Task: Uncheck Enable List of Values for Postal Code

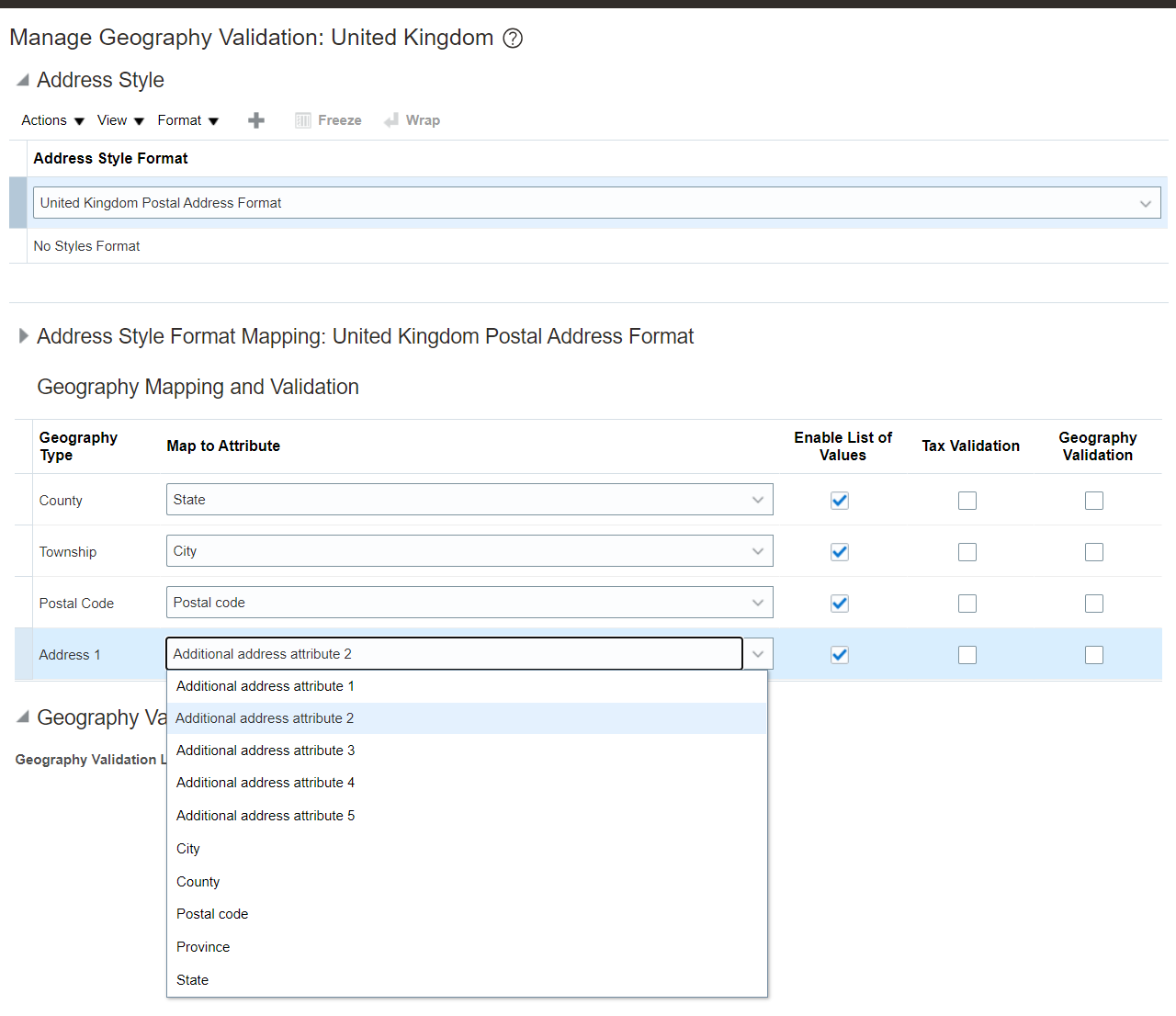Action: pos(840,604)
